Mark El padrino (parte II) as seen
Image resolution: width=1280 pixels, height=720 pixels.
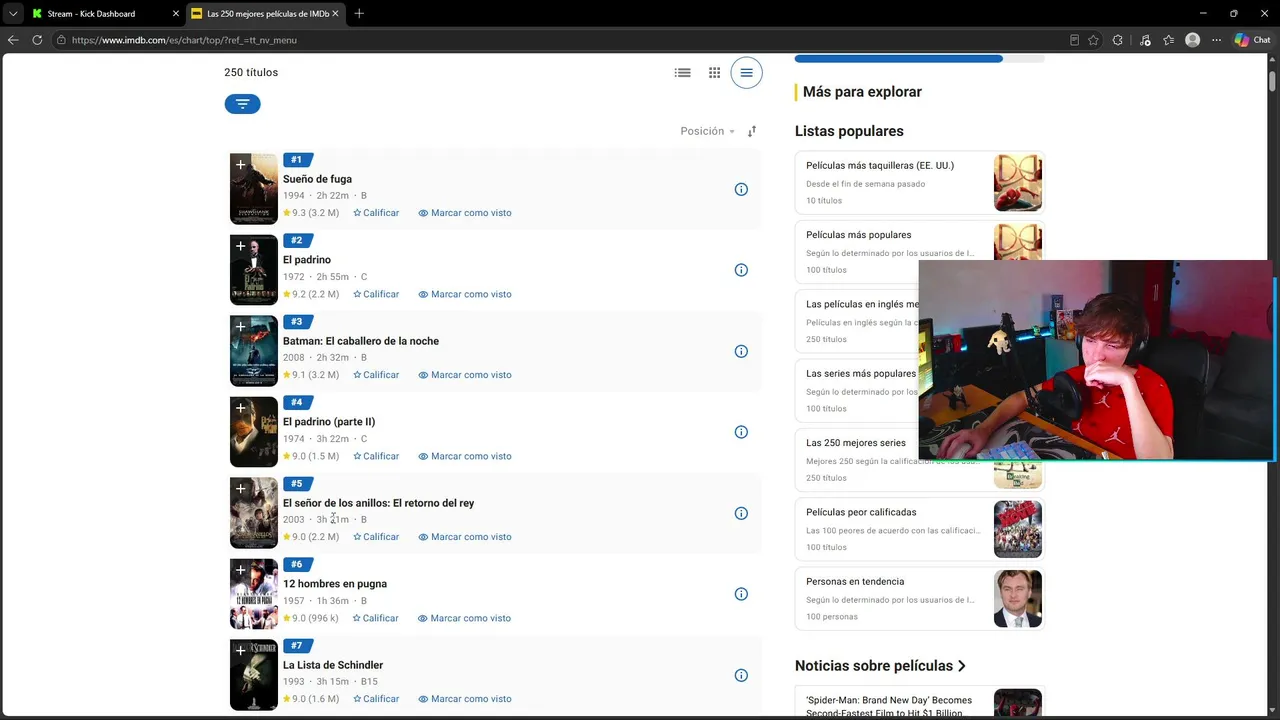coord(465,456)
